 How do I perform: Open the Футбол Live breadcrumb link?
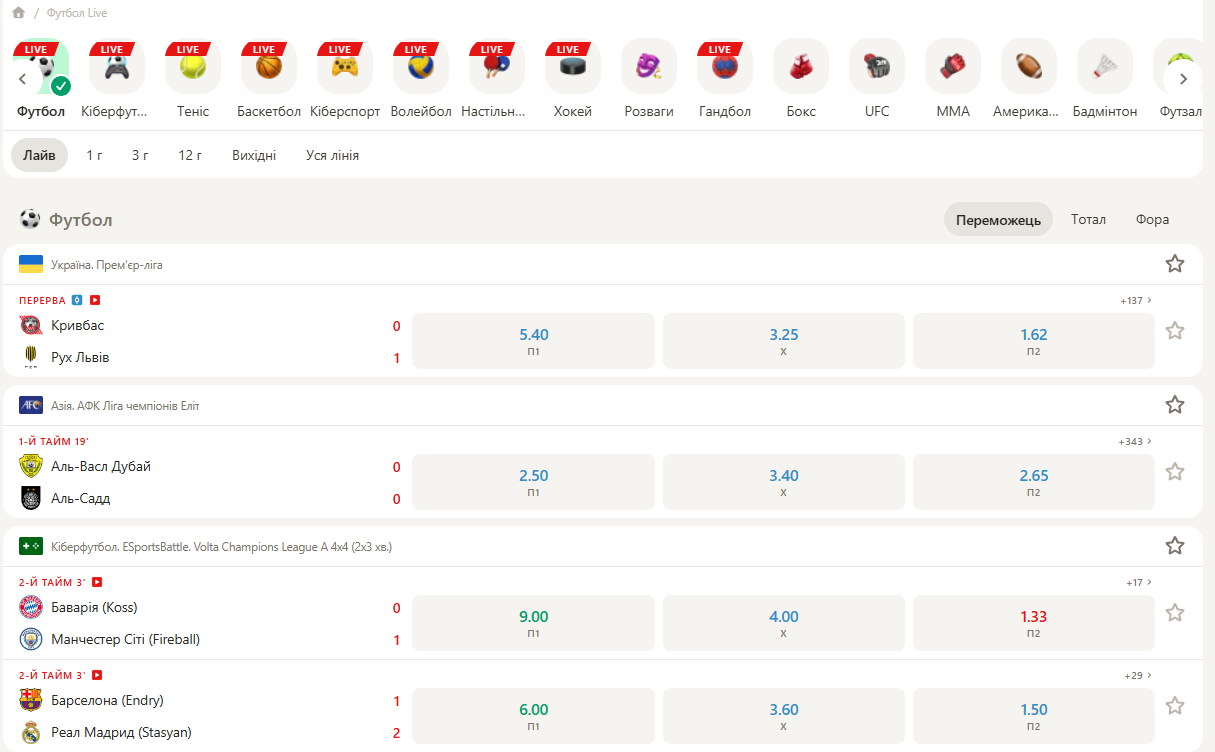point(77,13)
